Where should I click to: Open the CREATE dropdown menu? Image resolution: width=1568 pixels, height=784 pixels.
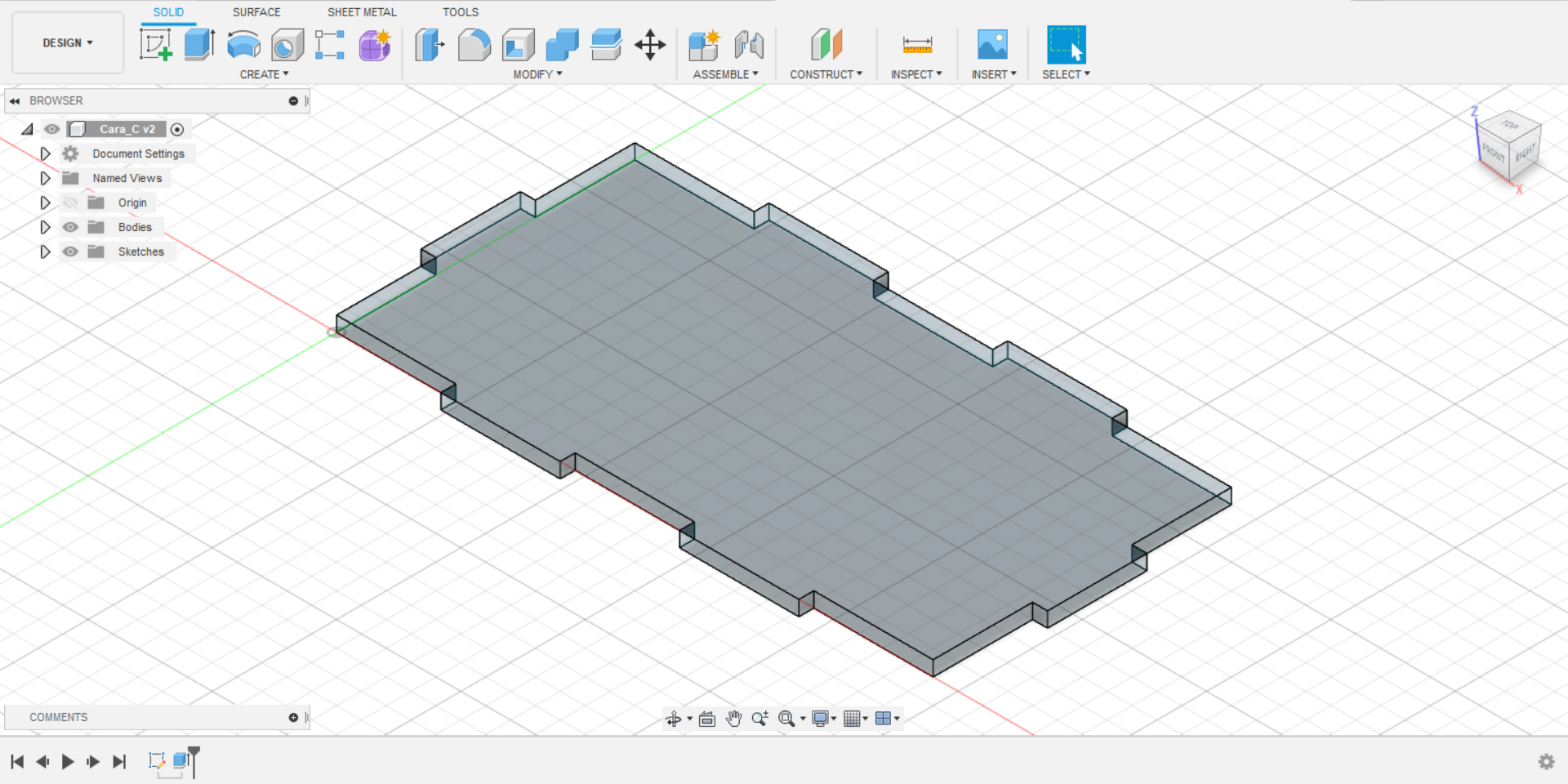point(264,74)
